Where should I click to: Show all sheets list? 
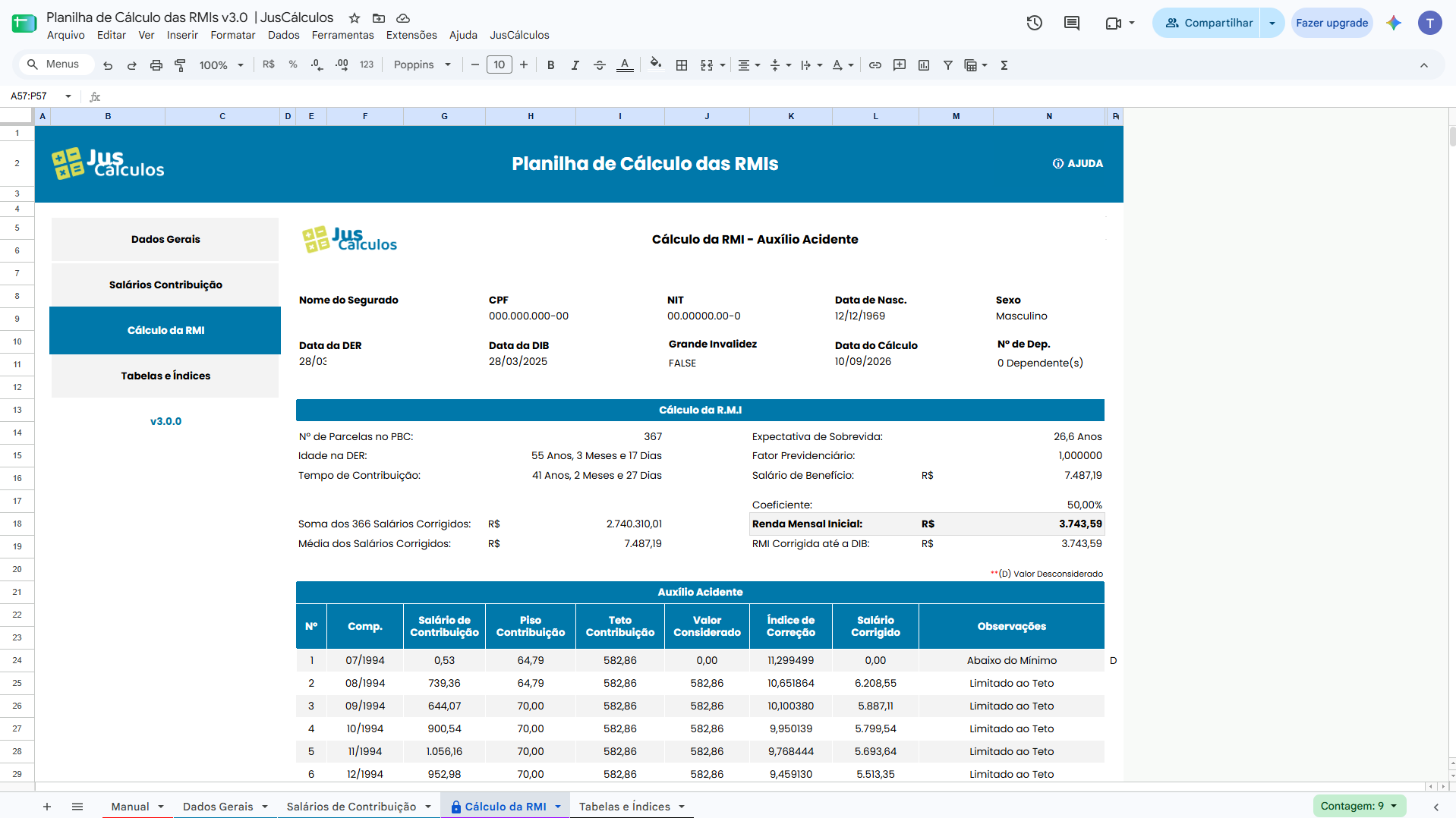[77, 807]
